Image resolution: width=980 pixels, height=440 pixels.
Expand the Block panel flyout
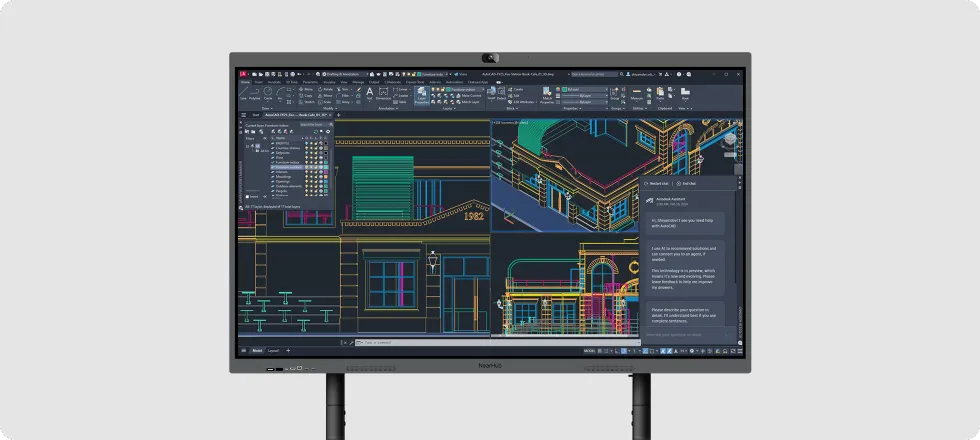[x=512, y=109]
